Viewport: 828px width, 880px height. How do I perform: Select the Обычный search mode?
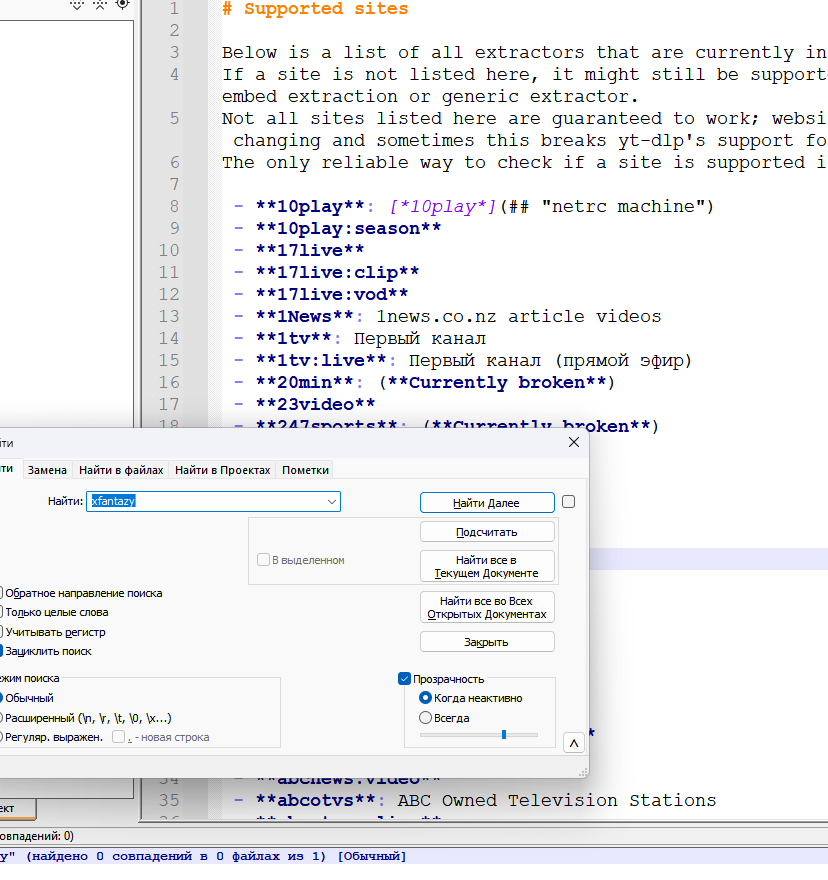29,698
